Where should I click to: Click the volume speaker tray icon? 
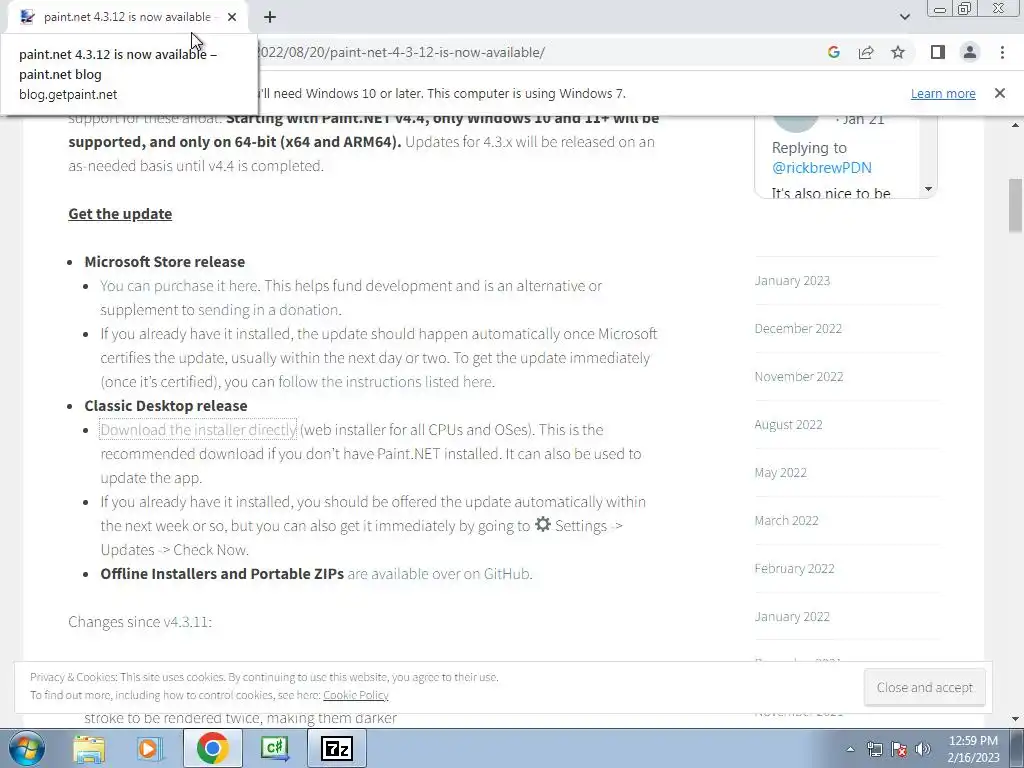point(923,749)
